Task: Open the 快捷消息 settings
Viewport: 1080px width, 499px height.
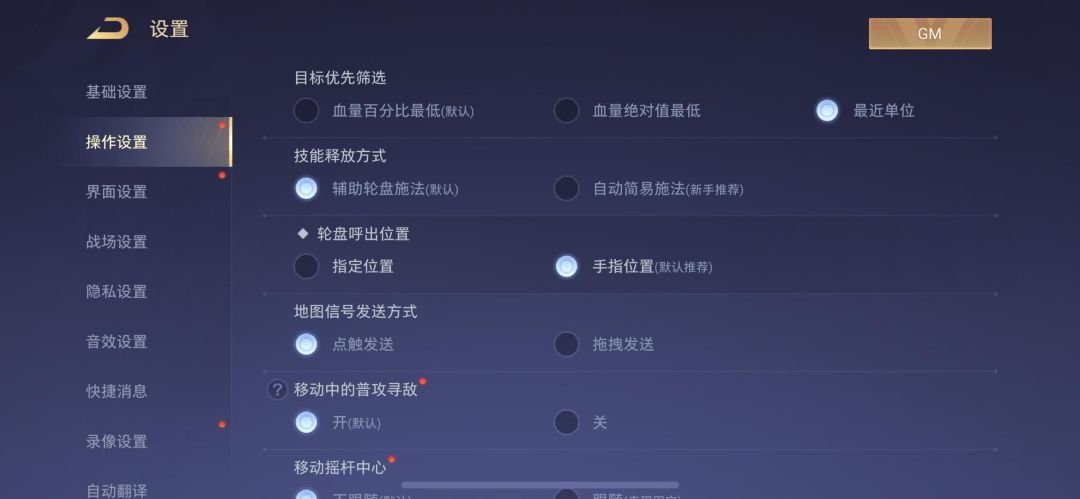Action: coord(116,392)
